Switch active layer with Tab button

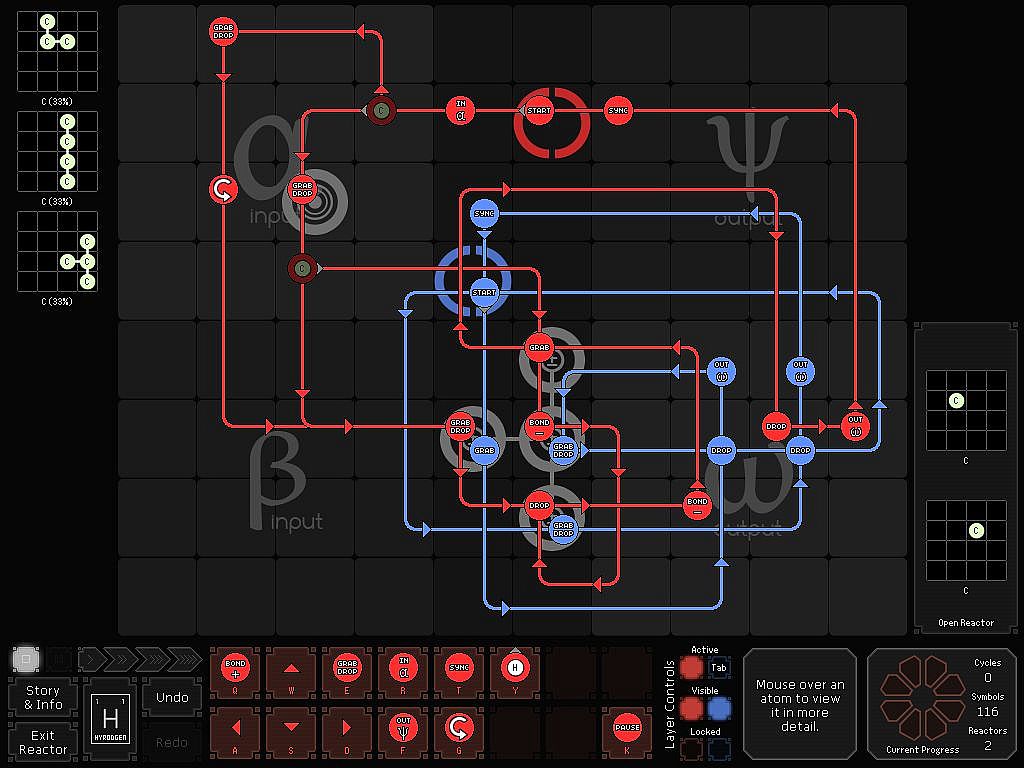click(x=718, y=667)
